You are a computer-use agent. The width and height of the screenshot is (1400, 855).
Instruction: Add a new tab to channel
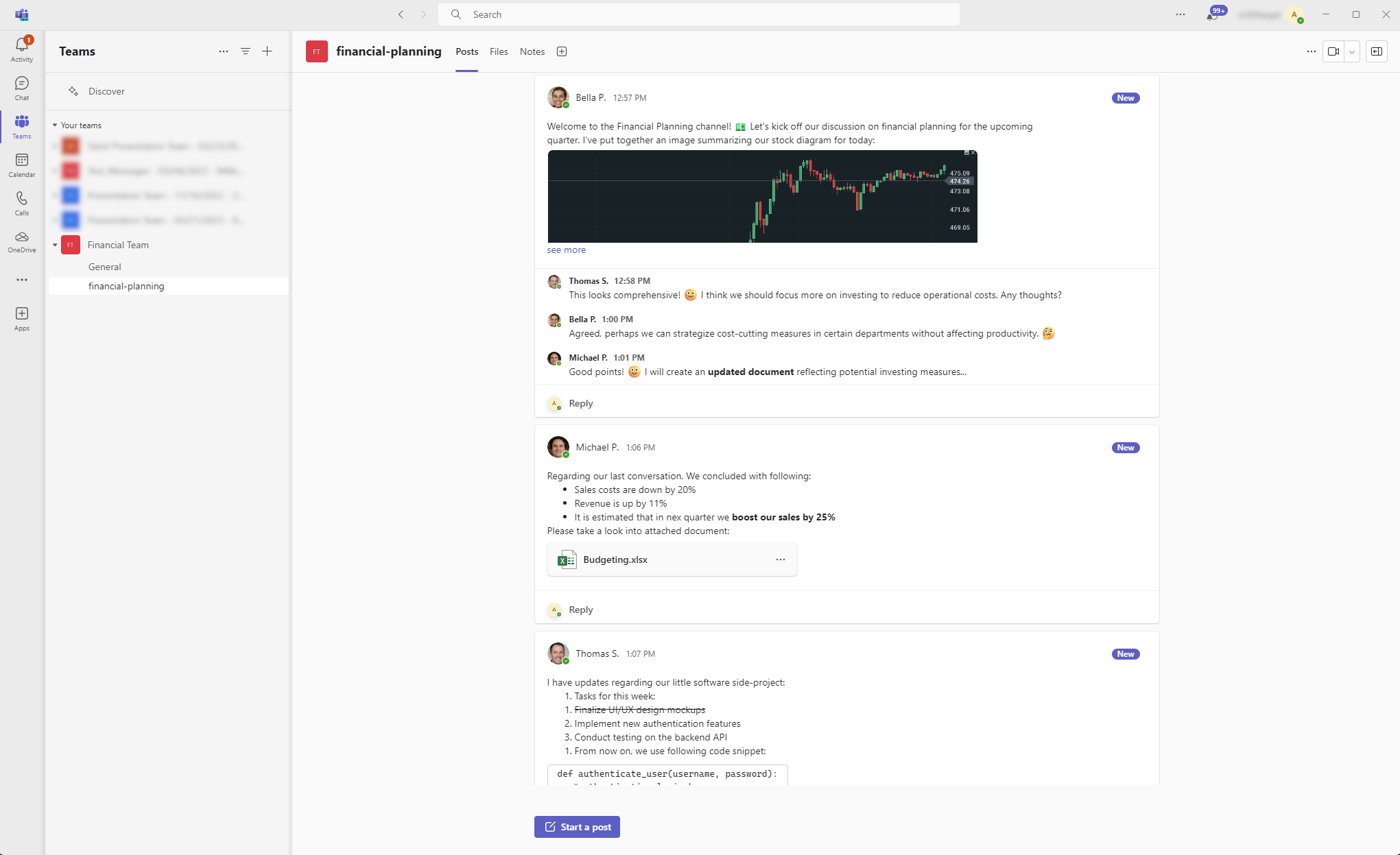[x=562, y=51]
